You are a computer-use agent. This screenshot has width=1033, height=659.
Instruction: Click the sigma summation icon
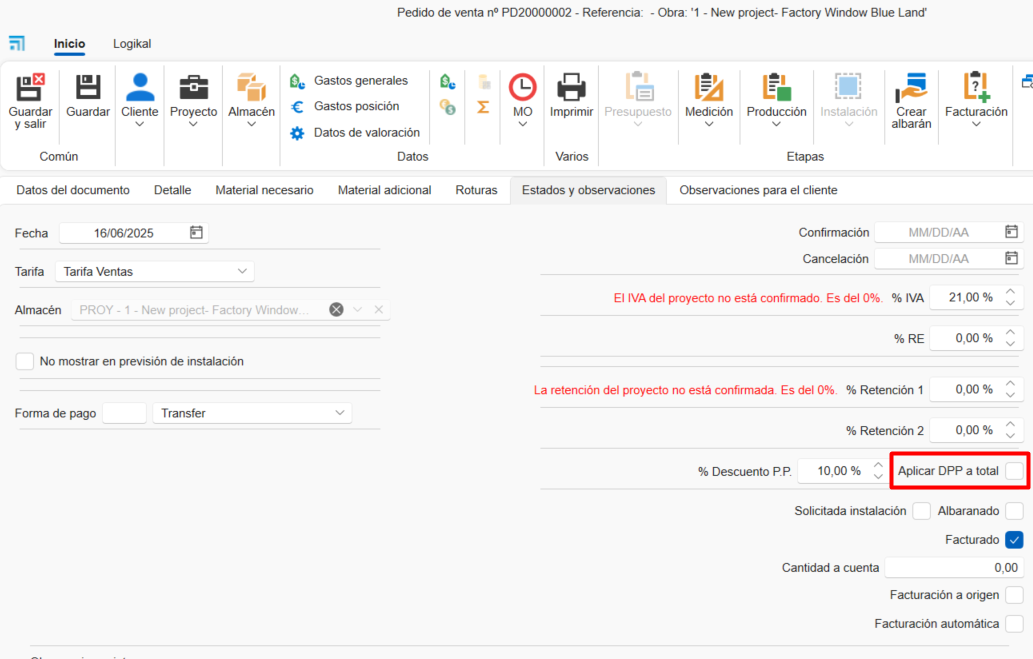click(x=483, y=107)
